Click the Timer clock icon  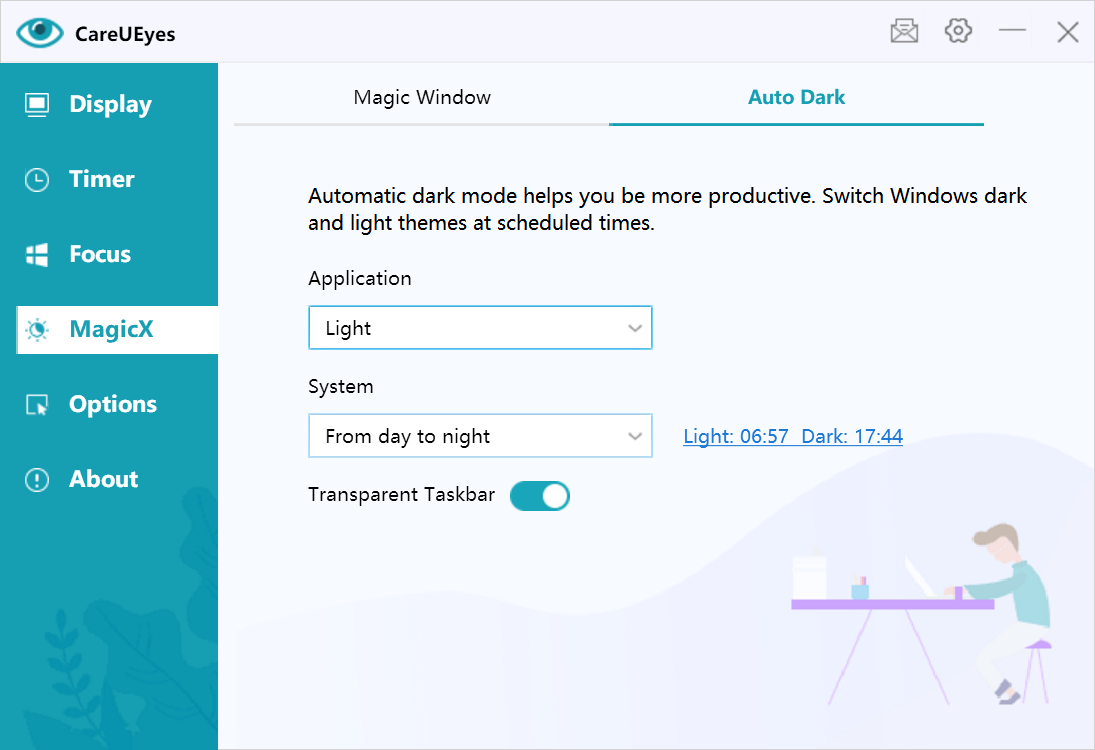(x=37, y=180)
